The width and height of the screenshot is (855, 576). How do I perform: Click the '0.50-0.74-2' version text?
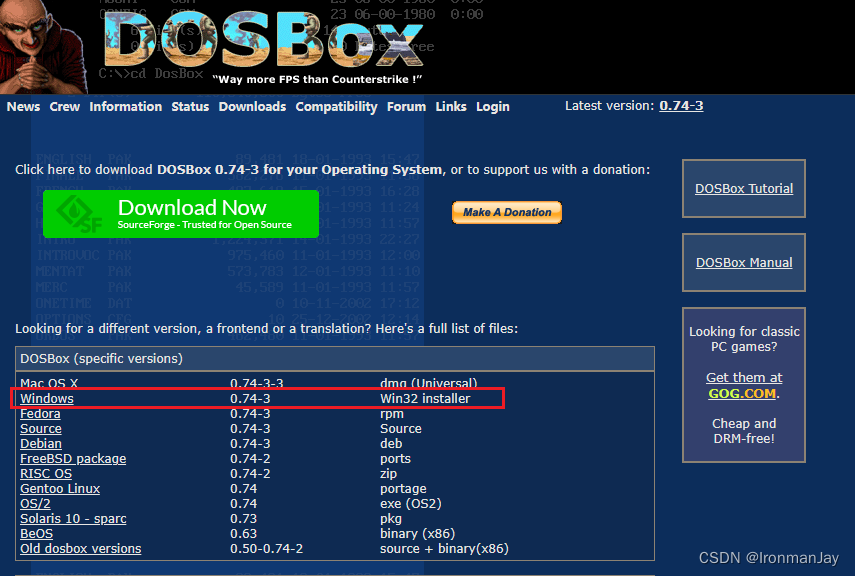tap(267, 549)
